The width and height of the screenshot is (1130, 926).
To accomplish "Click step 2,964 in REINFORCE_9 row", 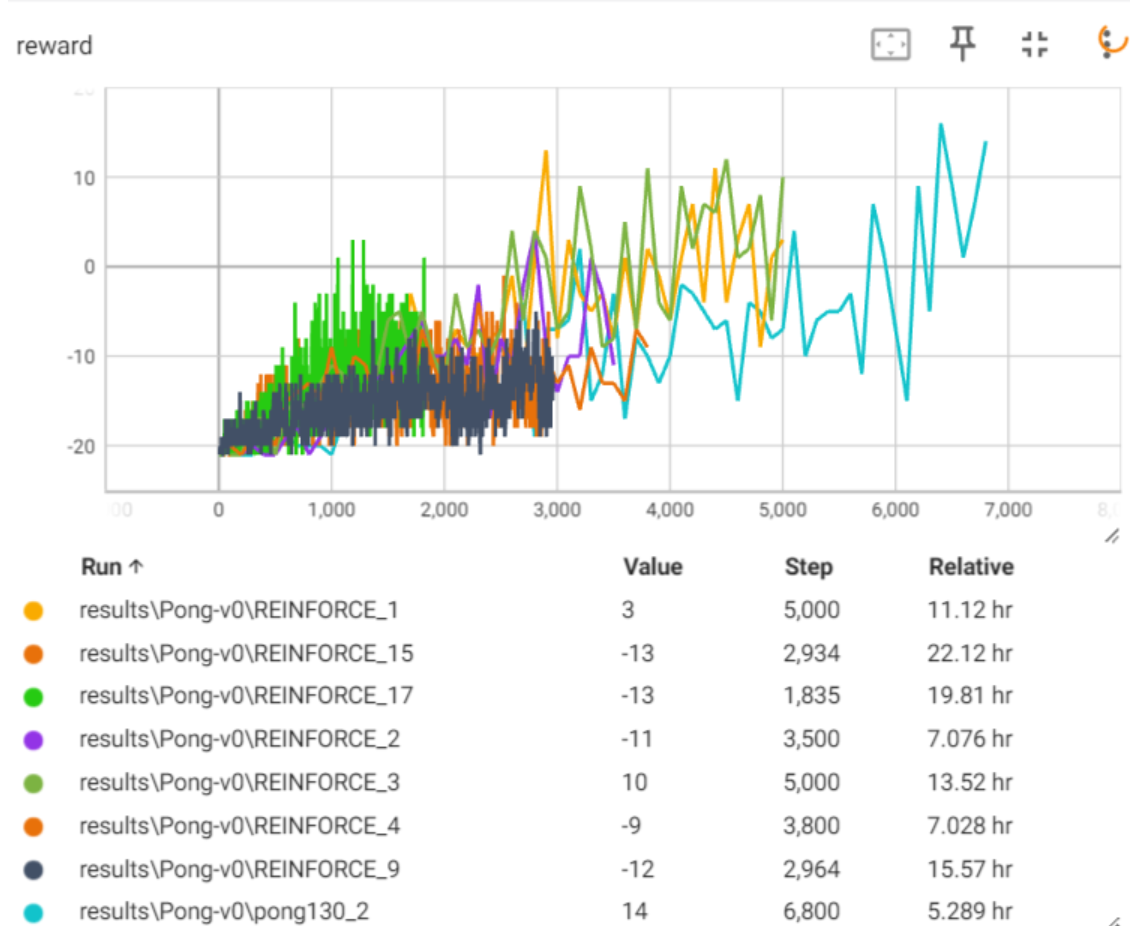I will (811, 869).
